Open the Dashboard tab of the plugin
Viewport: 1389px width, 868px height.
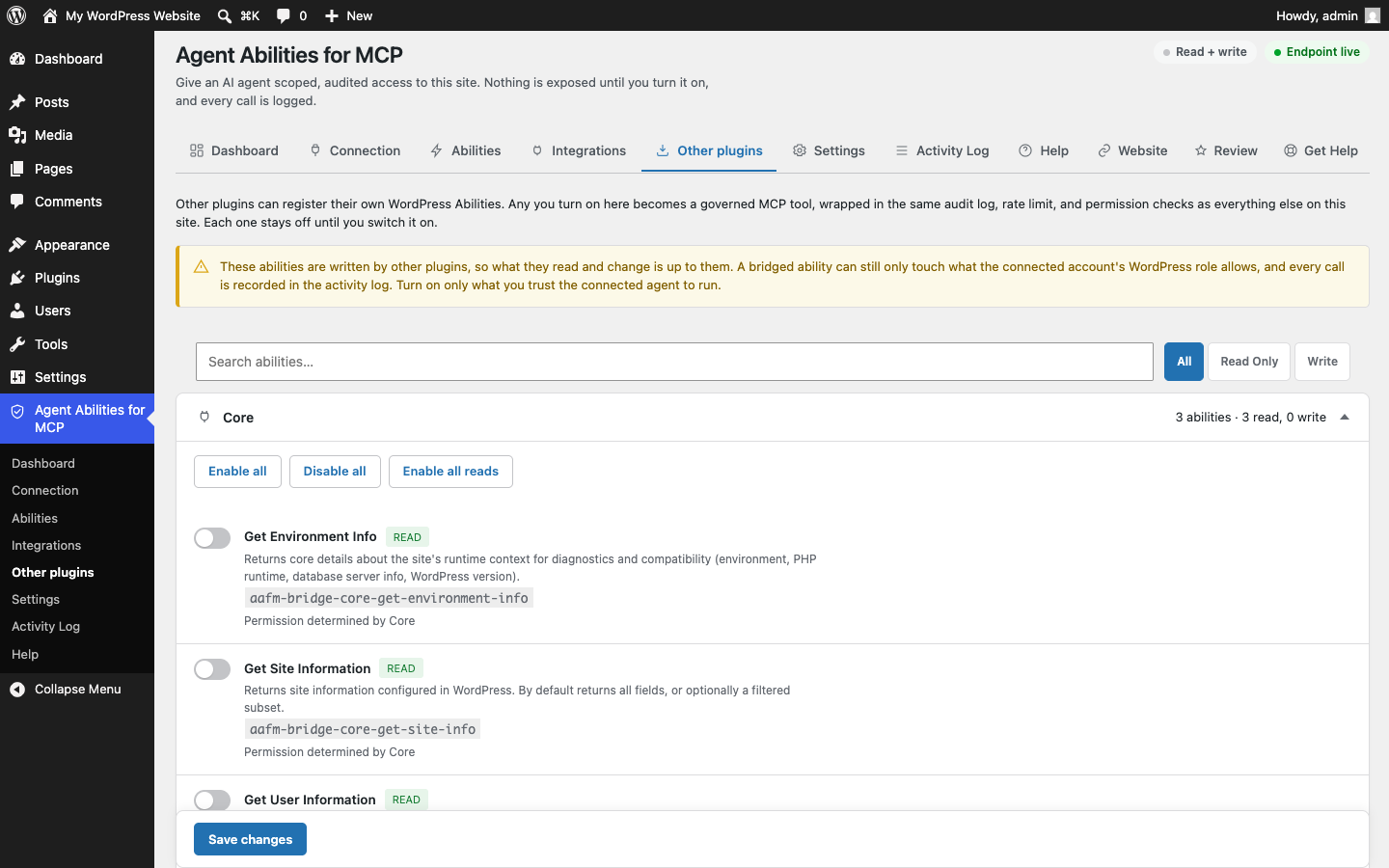[234, 150]
